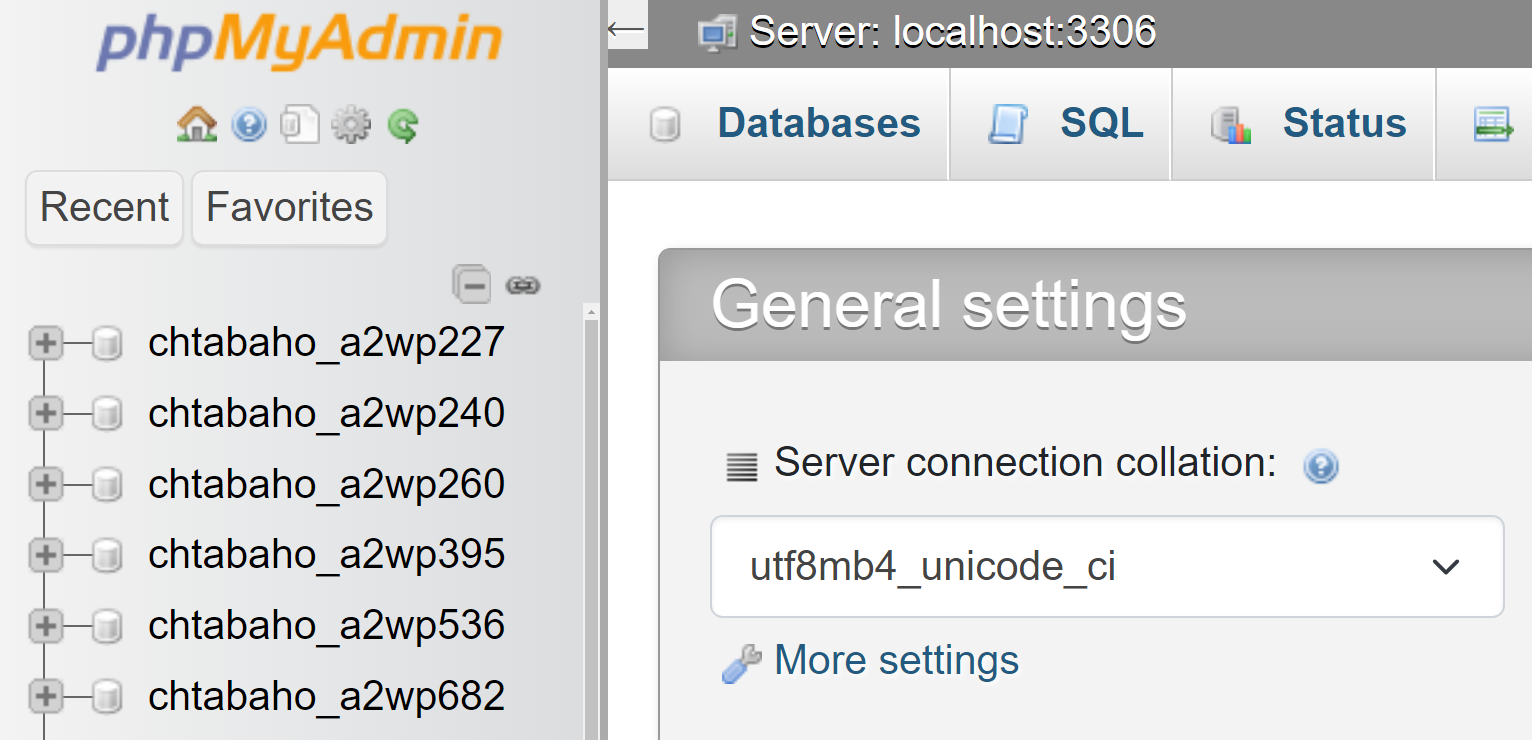The image size is (1532, 740).
Task: Expand the chtabaho_a2wp227 database tree
Action: click(x=44, y=343)
